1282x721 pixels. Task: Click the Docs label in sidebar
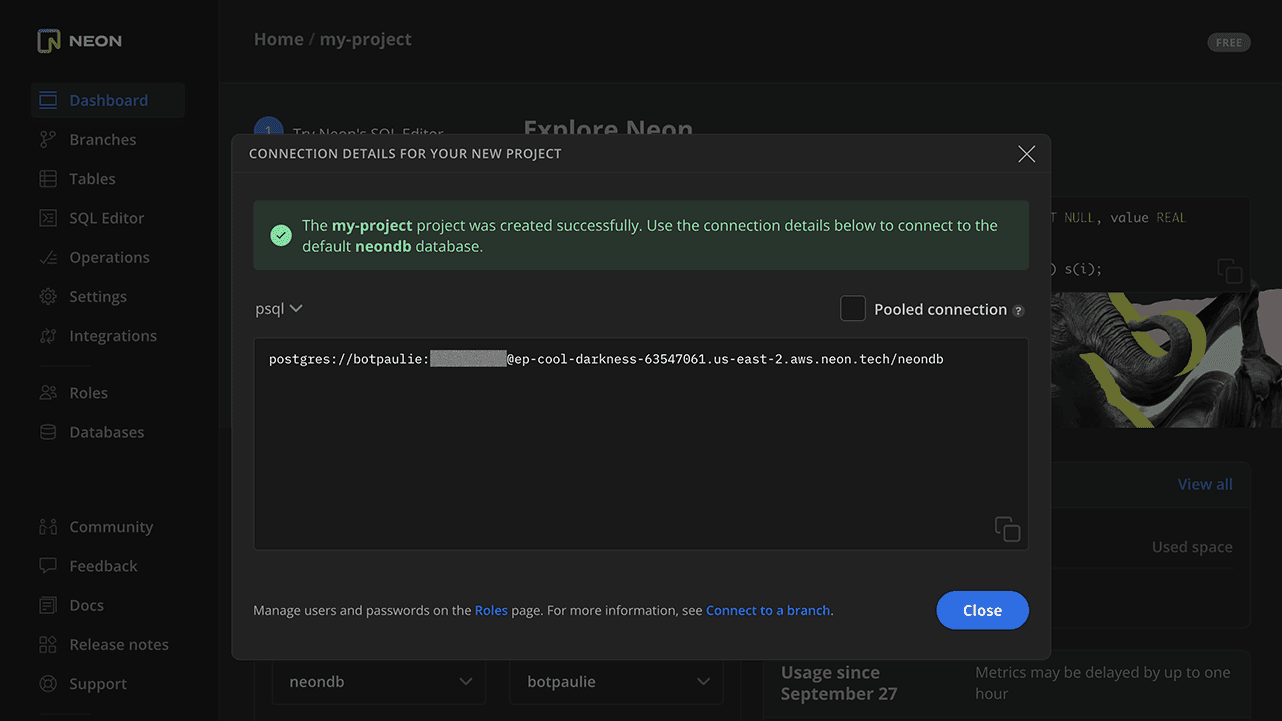coord(86,605)
